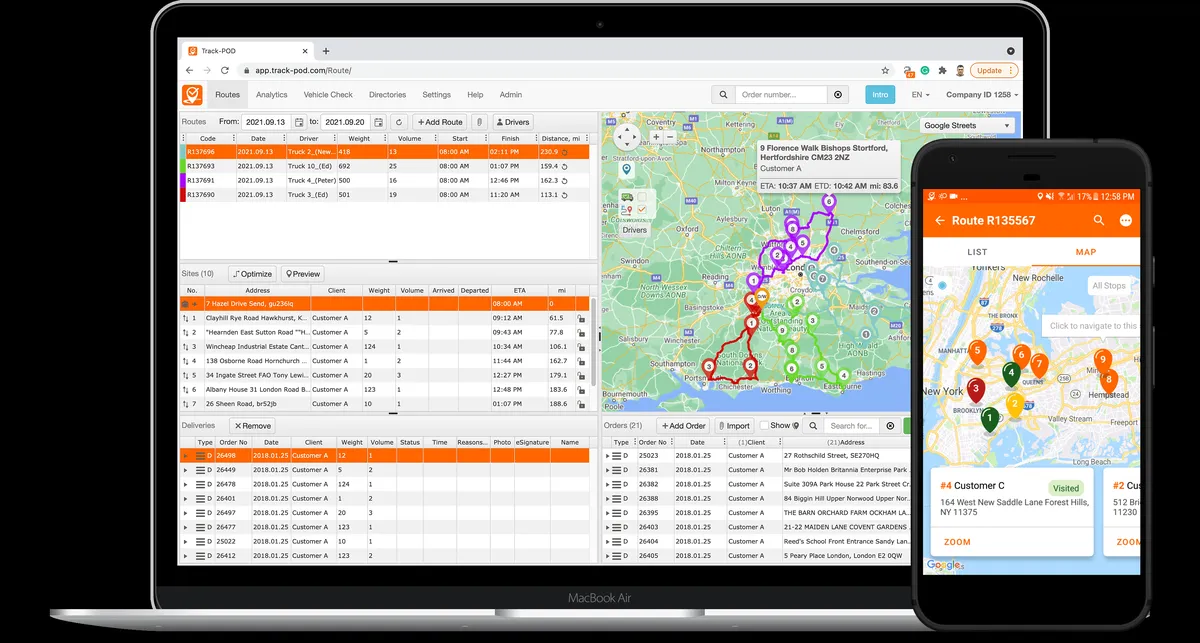Open the Routes tab
The width and height of the screenshot is (1200, 643).
point(228,95)
